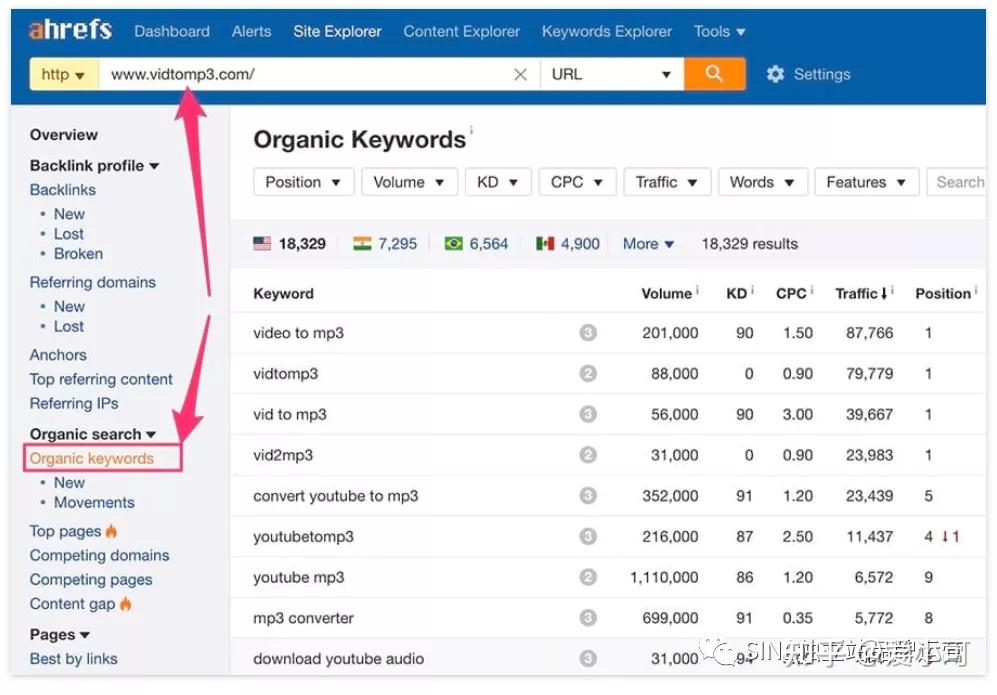Click the ahrefs logo
The height and width of the screenshot is (695, 997).
point(70,30)
